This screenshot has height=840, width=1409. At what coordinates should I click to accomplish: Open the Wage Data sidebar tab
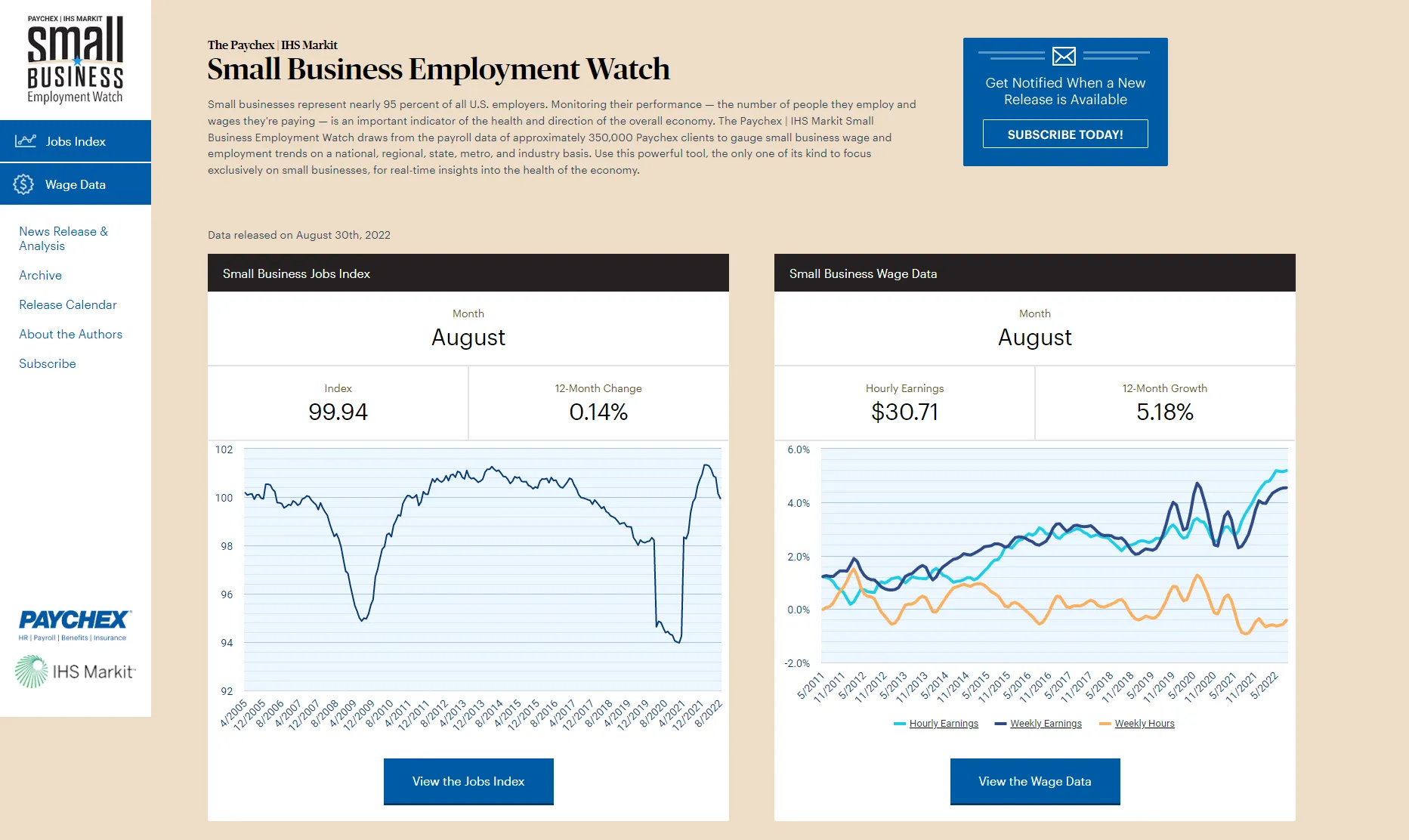coord(76,184)
